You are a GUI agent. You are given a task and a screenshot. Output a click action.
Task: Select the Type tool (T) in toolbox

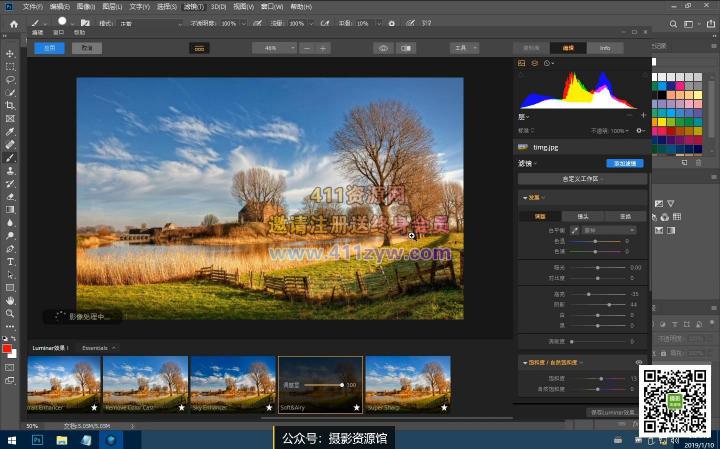[10, 261]
